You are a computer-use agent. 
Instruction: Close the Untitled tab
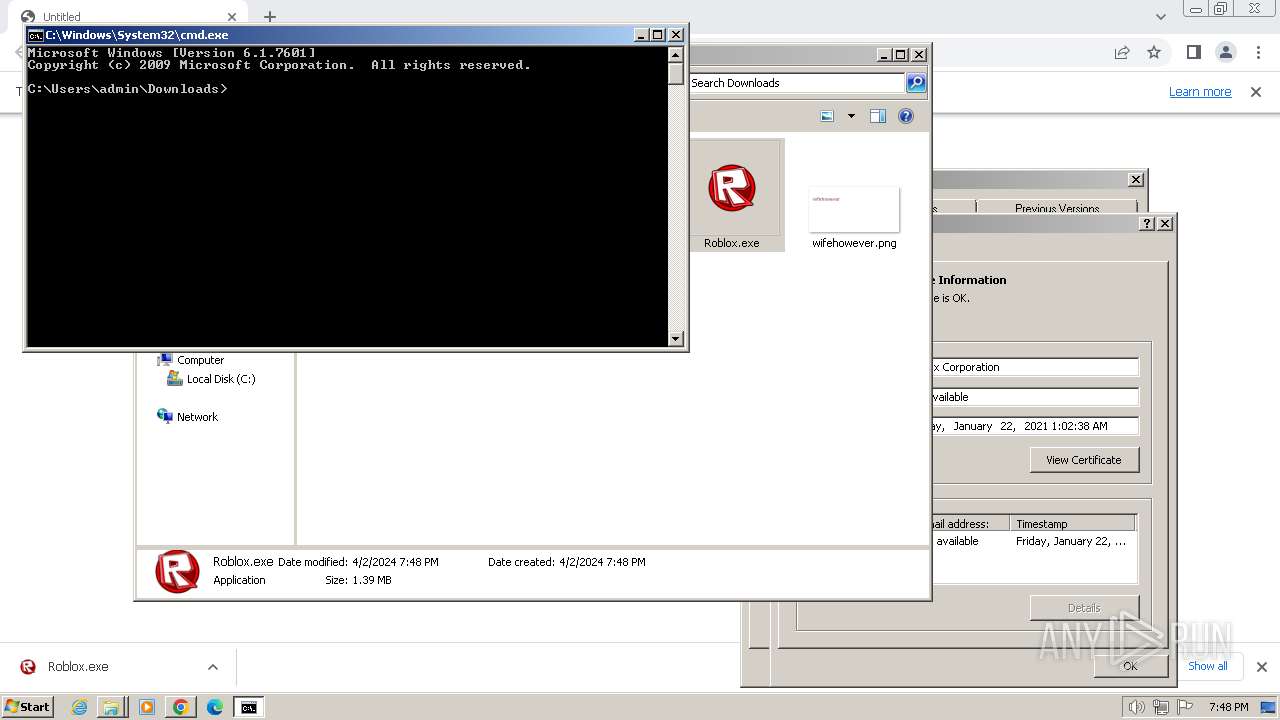[x=232, y=16]
